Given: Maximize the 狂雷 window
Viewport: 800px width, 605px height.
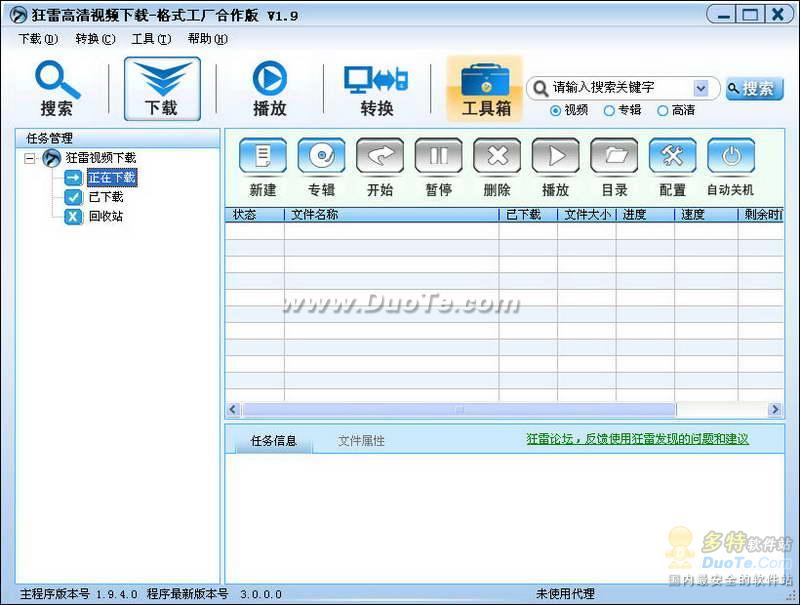Looking at the screenshot, I should pos(750,15).
